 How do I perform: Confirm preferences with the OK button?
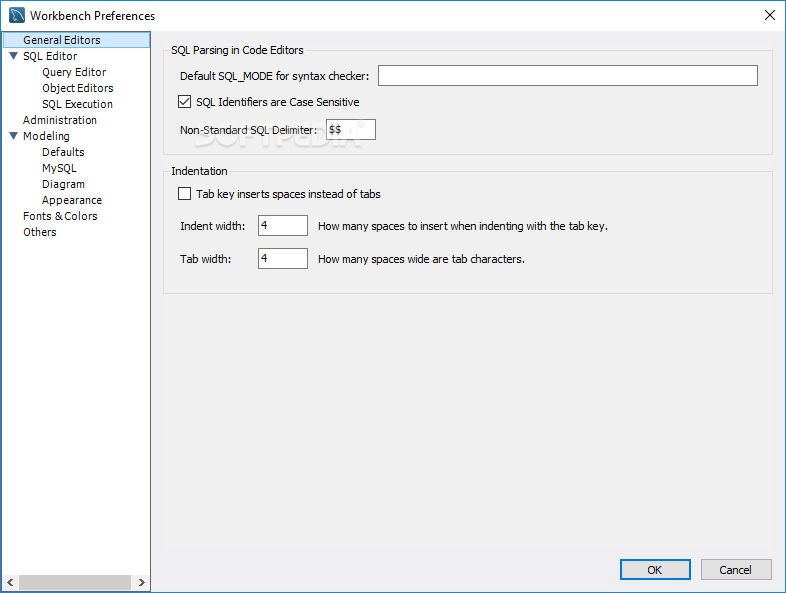click(655, 569)
